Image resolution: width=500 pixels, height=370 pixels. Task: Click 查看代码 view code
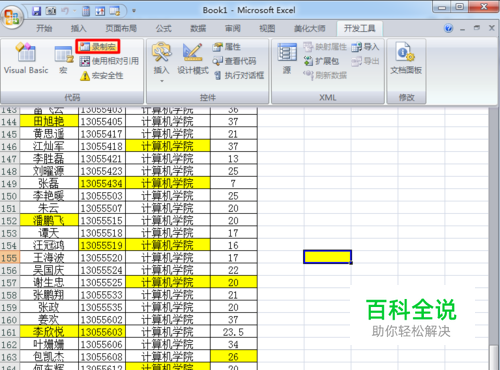(x=234, y=61)
